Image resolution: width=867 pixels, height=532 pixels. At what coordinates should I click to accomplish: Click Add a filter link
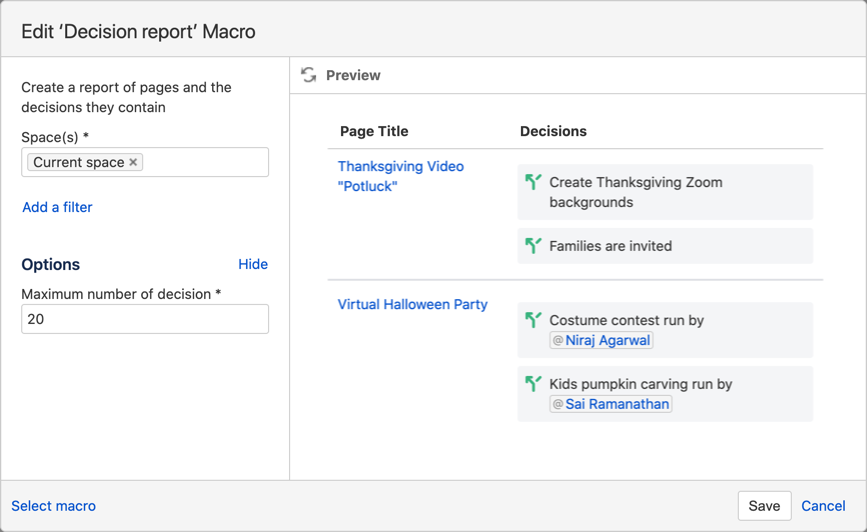click(57, 207)
